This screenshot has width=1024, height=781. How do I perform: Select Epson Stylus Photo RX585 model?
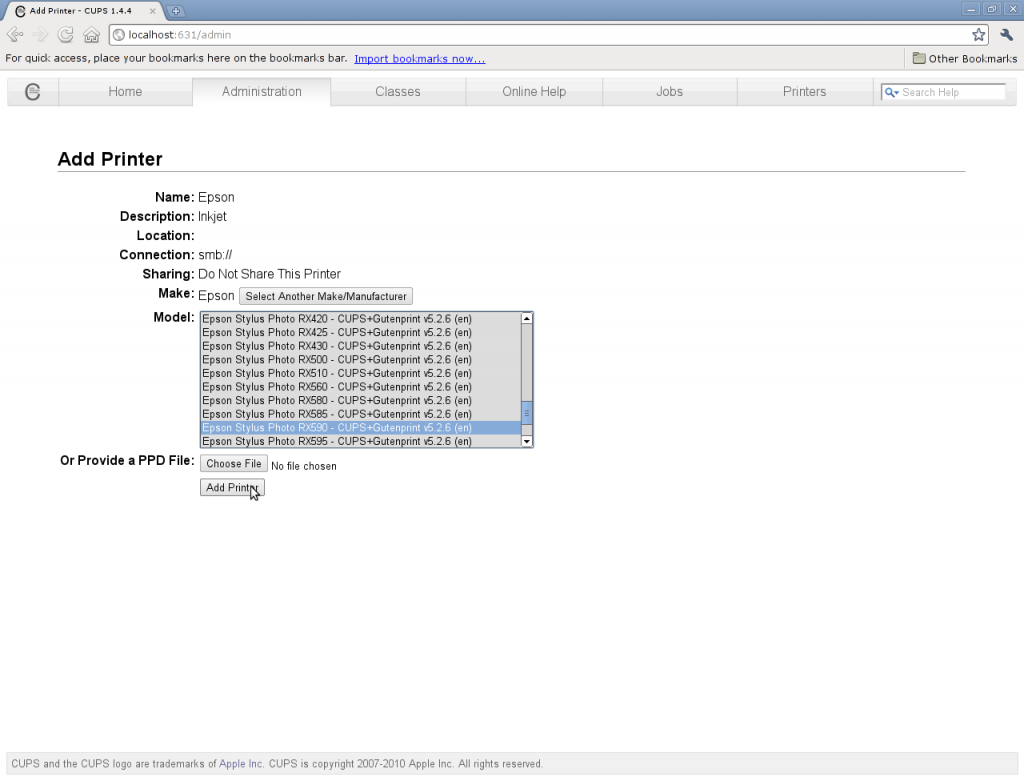click(361, 415)
